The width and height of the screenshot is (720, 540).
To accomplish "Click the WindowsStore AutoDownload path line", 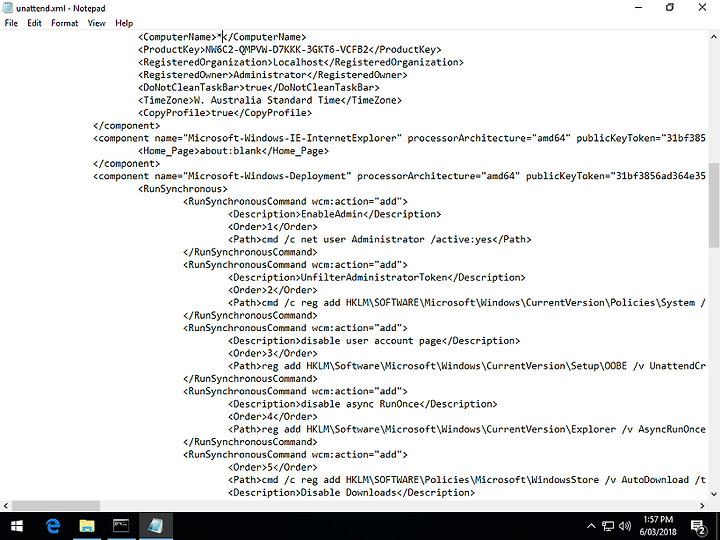I will 467,480.
